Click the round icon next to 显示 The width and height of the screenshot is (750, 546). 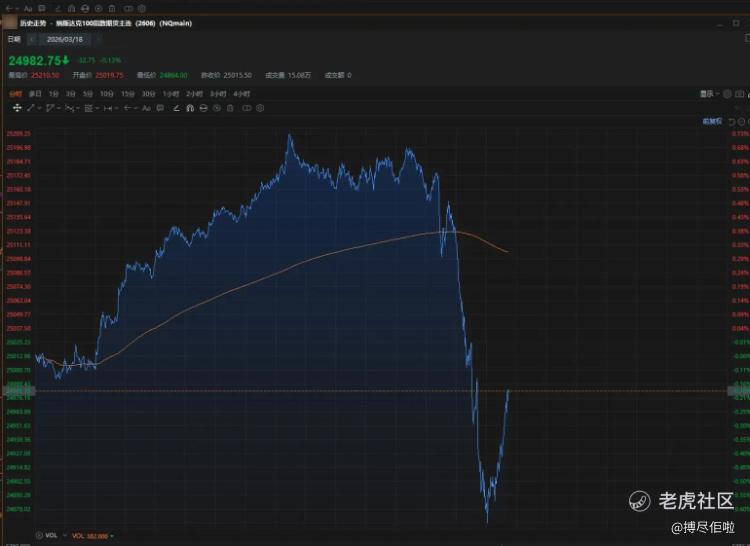click(727, 94)
